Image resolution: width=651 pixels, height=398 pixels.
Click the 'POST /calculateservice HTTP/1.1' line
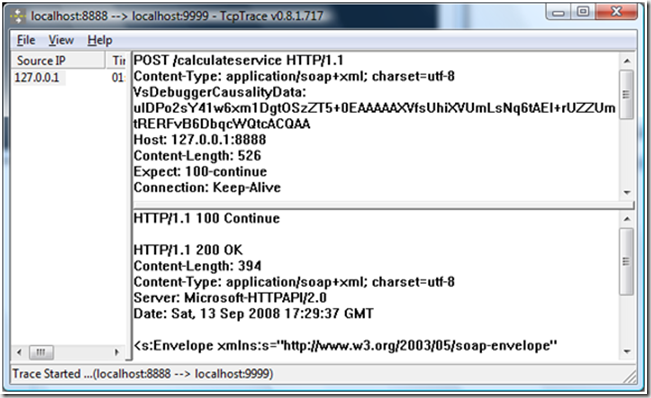pos(238,61)
